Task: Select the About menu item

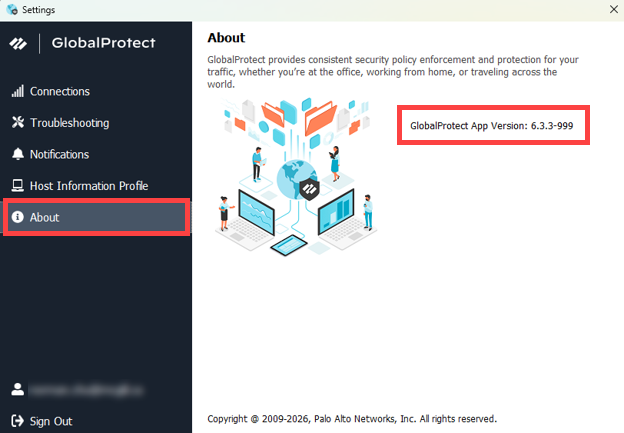Action: (96, 217)
